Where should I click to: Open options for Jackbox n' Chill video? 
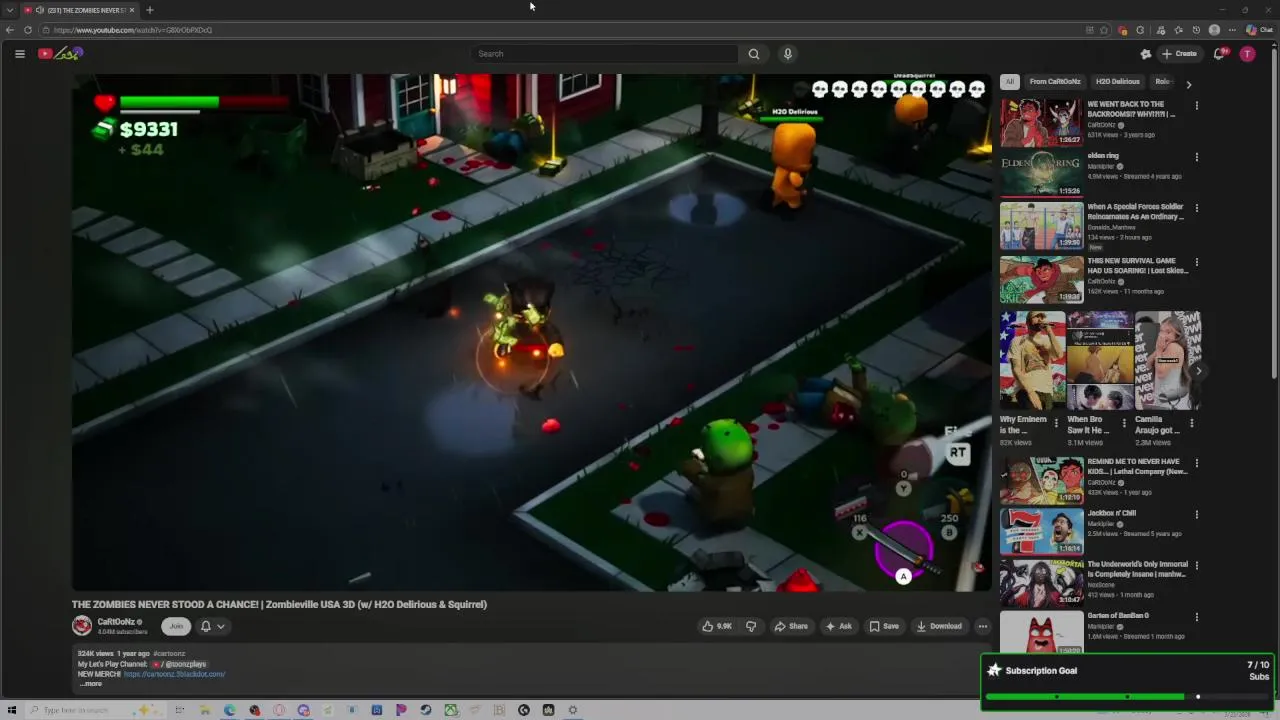pos(1196,514)
